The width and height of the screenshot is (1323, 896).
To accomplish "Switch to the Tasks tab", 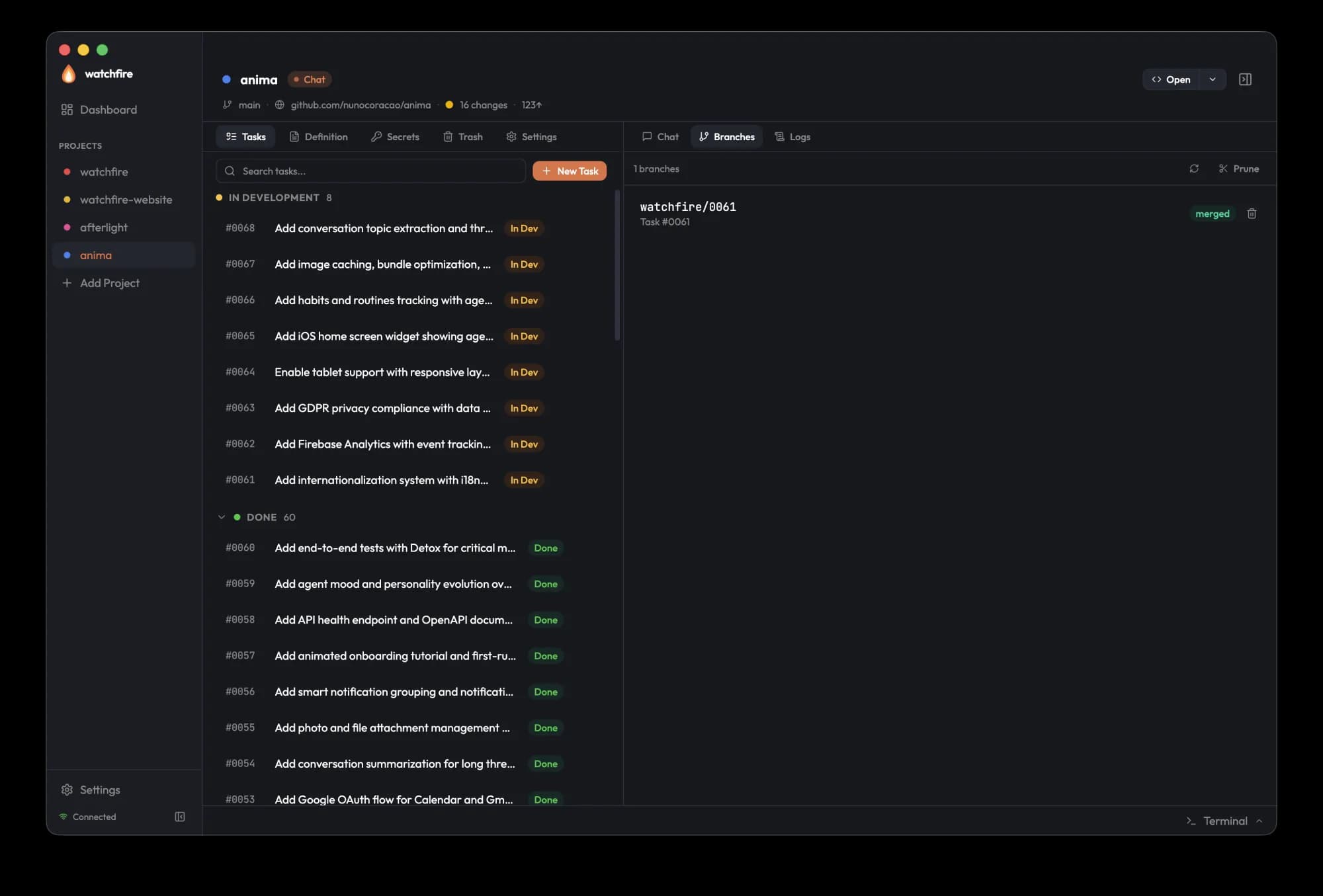I will pyautogui.click(x=245, y=137).
